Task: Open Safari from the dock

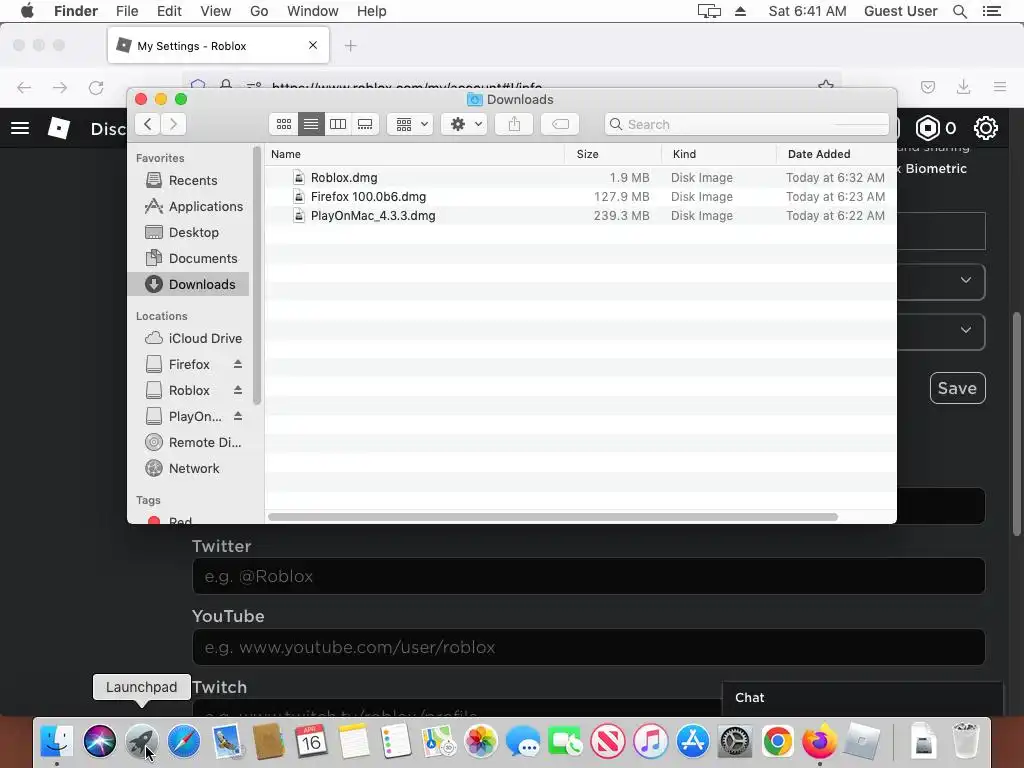Action: pos(184,742)
